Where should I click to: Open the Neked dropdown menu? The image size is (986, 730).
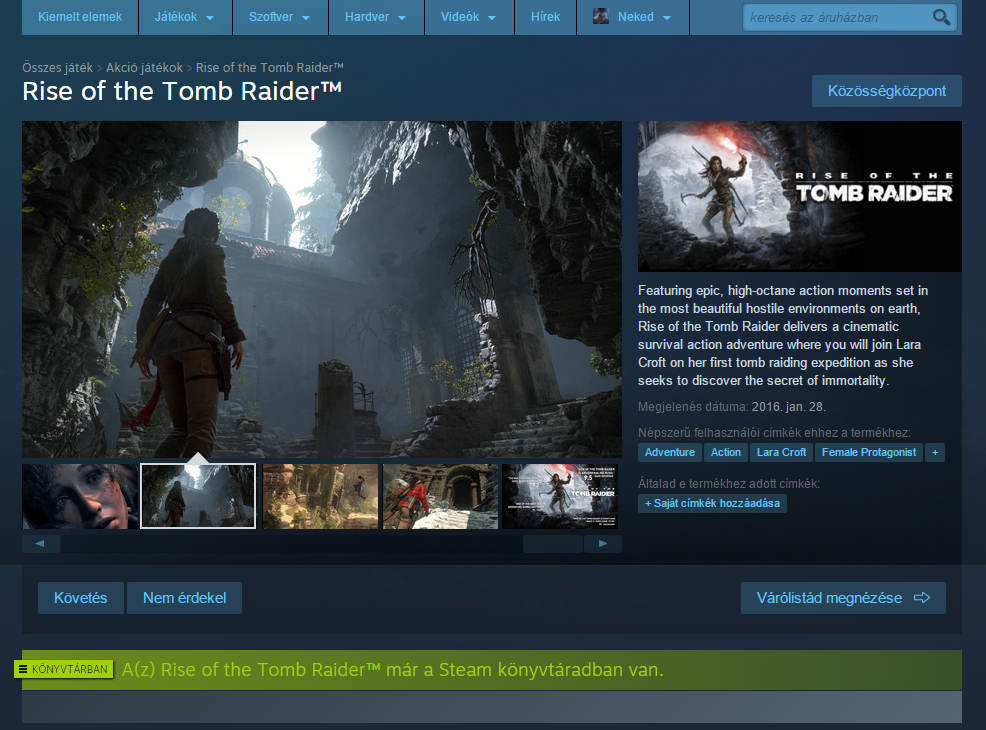pos(633,17)
